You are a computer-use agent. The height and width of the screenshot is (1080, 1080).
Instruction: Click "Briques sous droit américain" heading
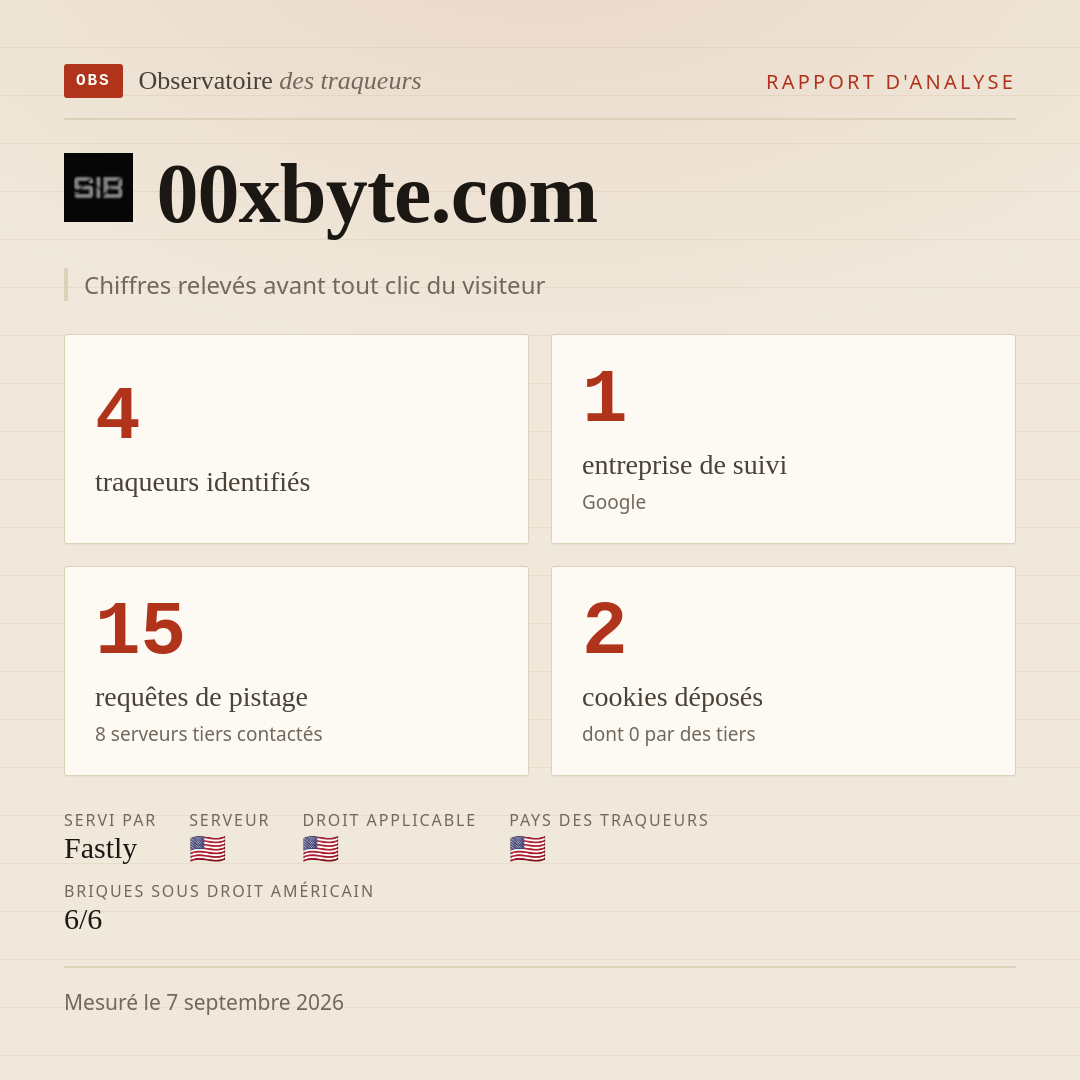click(x=219, y=891)
